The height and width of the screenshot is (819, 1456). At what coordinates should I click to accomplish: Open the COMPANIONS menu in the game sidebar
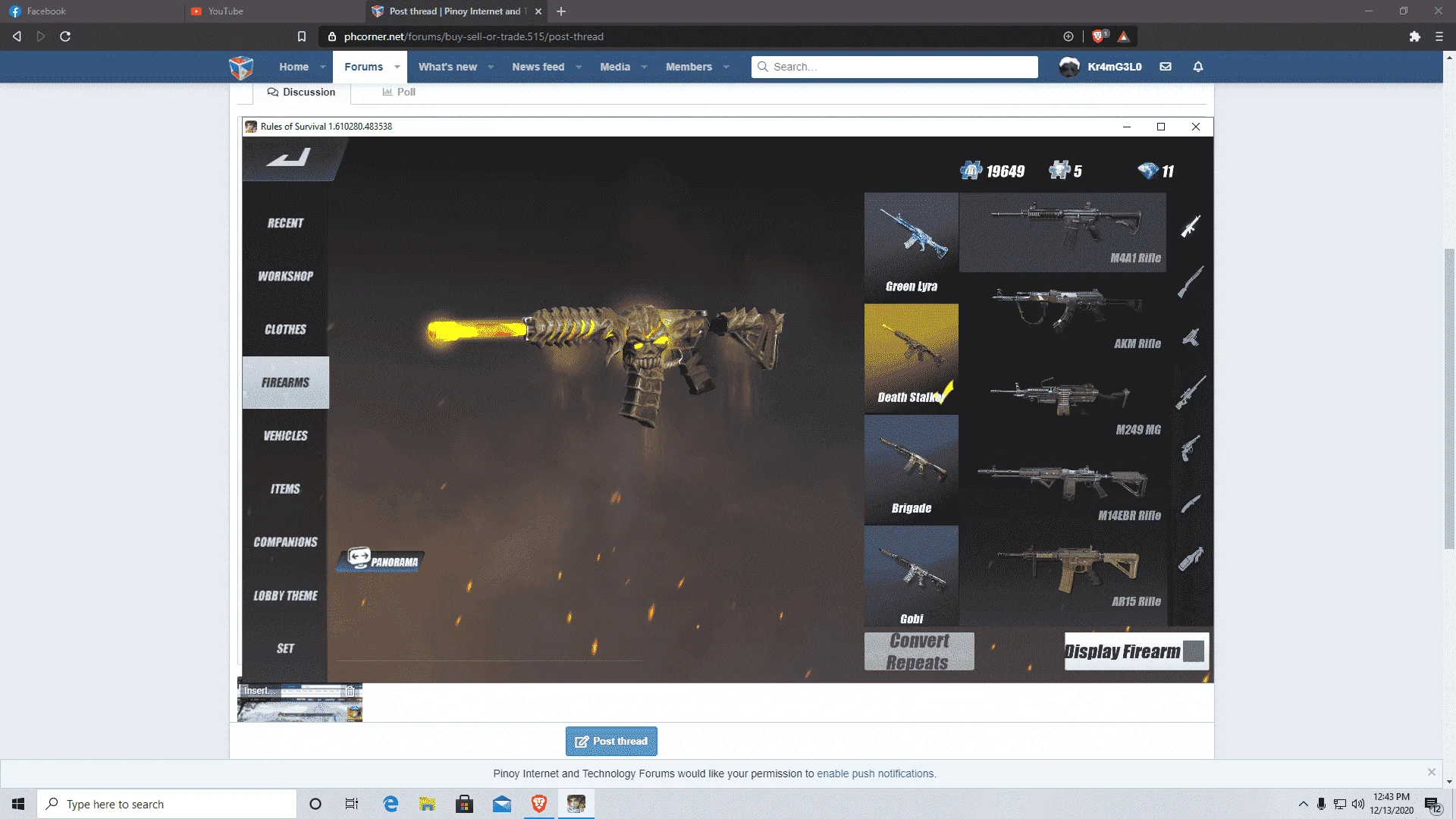[285, 542]
